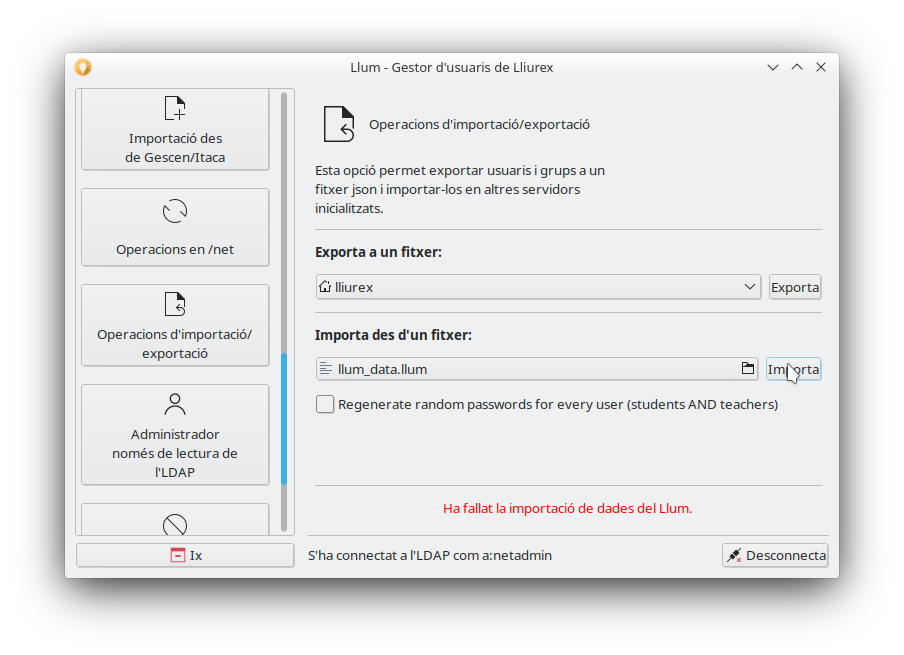Open Operacions en /net sync icon
The width and height of the screenshot is (904, 655).
175,211
